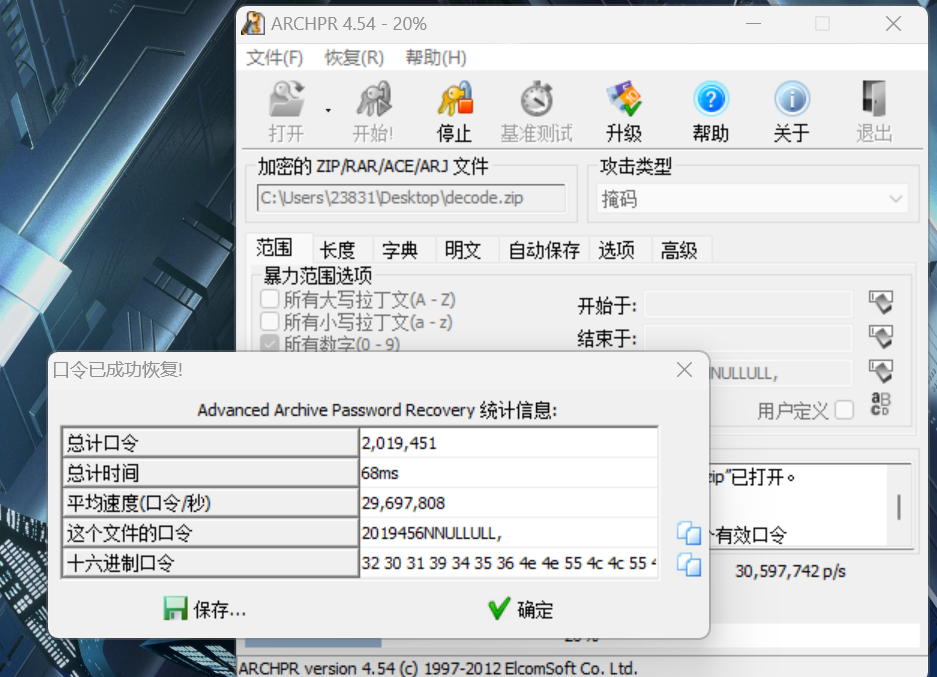Select the hex password value row
This screenshot has height=677, width=937.
tap(508, 563)
